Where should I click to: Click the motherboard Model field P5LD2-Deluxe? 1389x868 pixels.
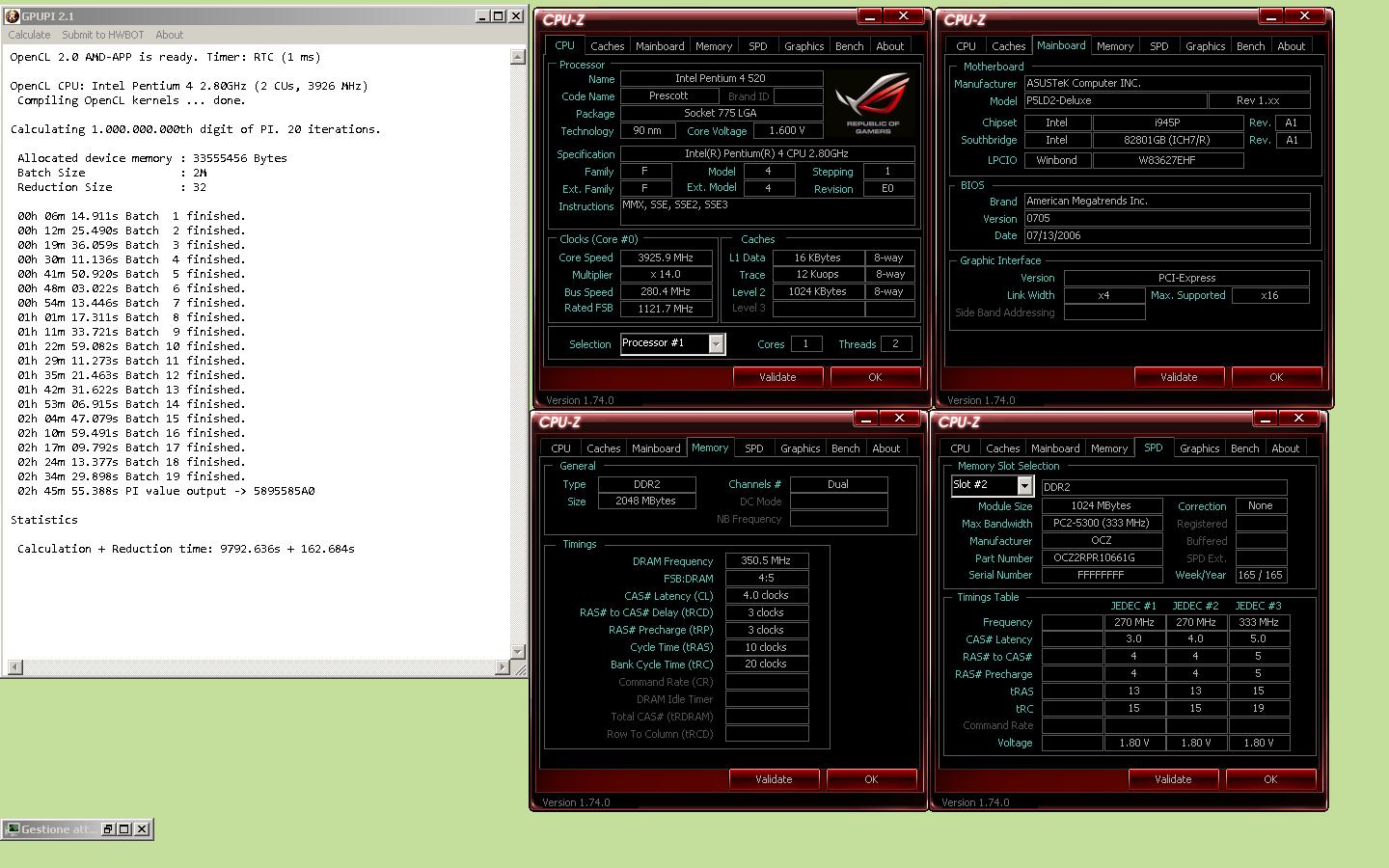(x=1114, y=100)
